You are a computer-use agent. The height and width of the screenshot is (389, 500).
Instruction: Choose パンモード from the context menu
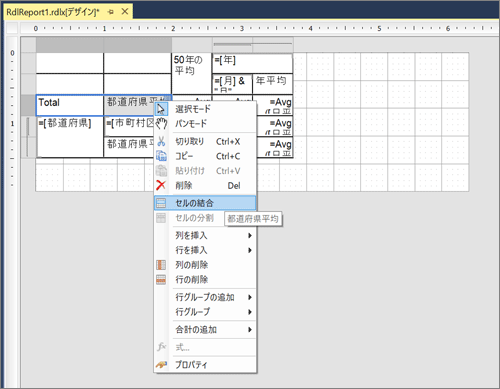[205, 124]
